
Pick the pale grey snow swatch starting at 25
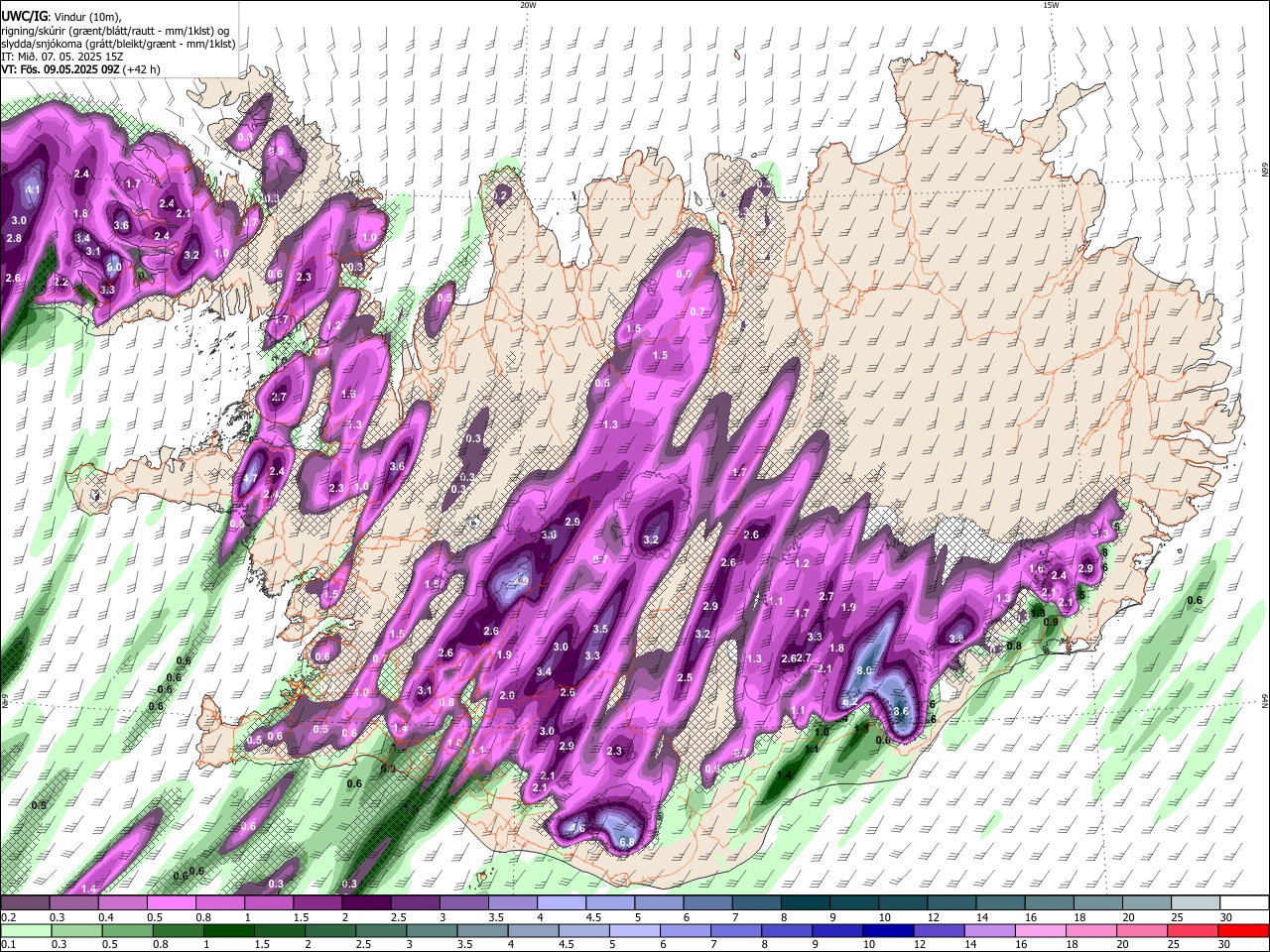pos(1196,903)
